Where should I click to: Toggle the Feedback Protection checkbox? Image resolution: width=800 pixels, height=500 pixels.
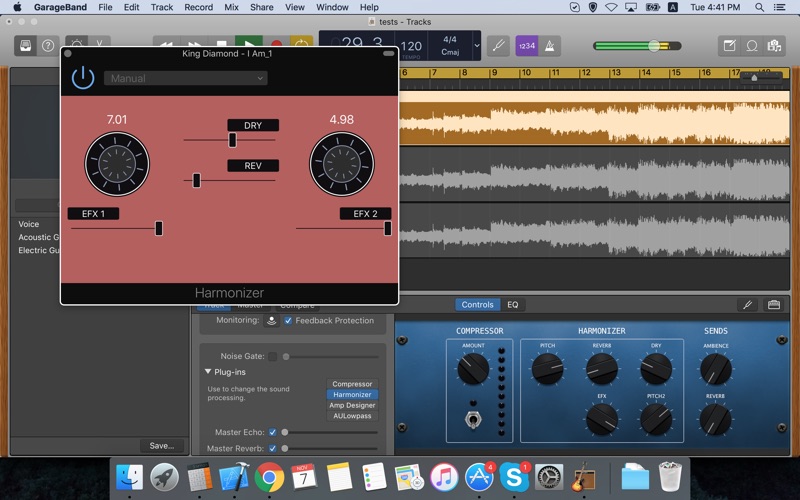click(x=288, y=320)
